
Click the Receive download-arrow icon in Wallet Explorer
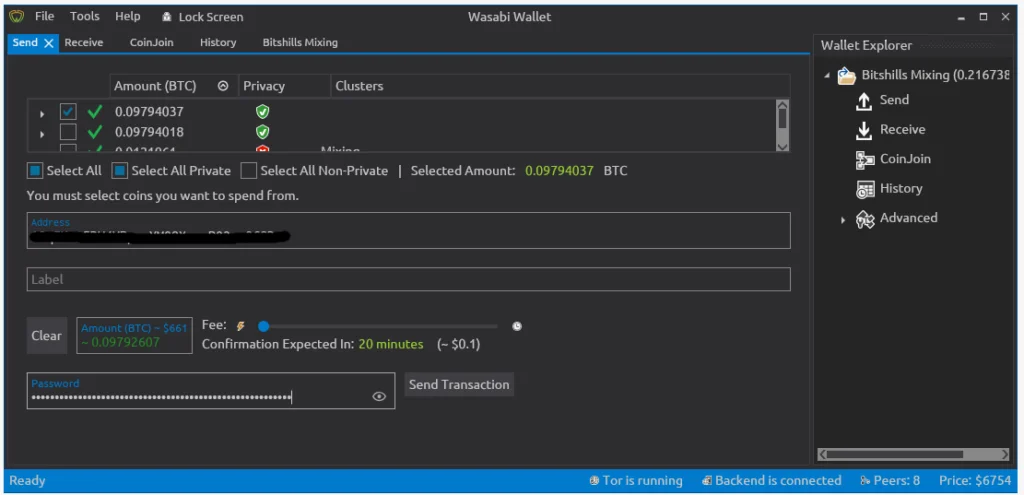pos(864,130)
